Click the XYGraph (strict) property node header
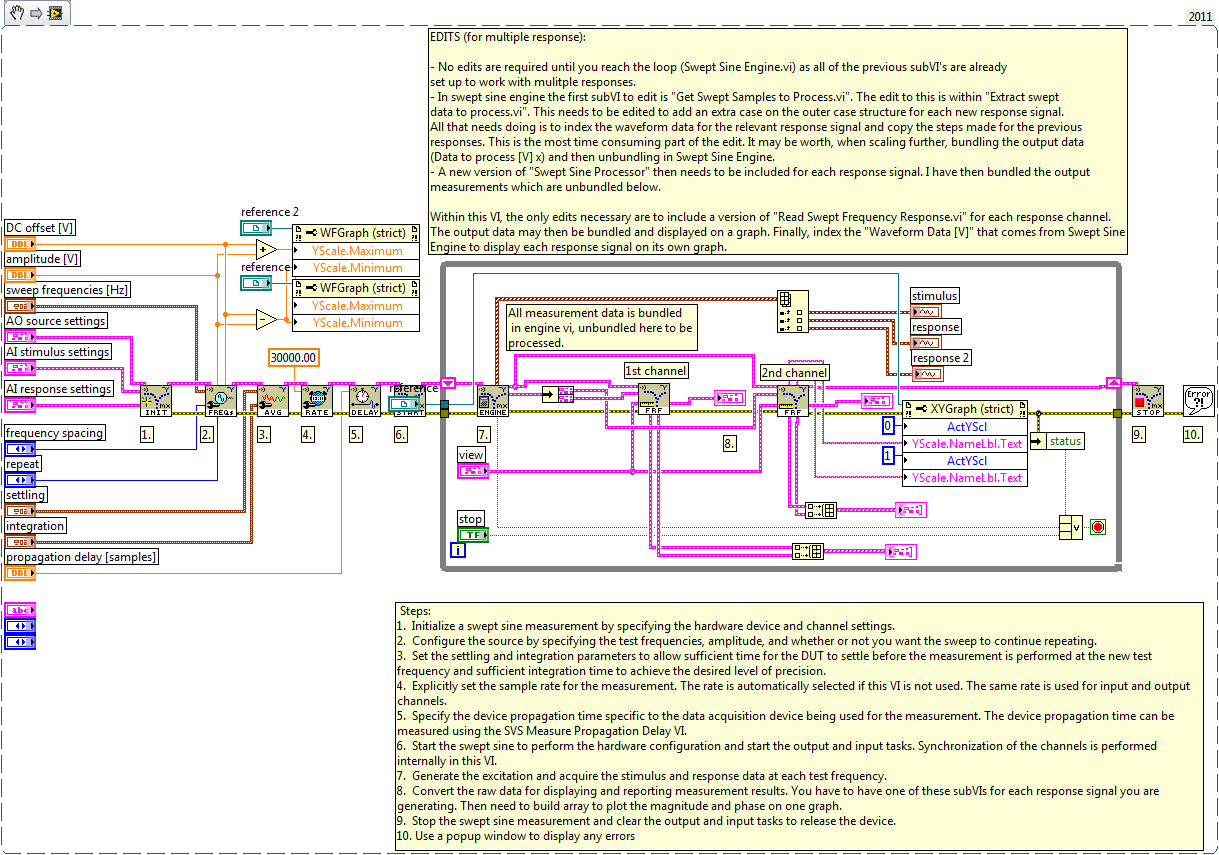Viewport: 1219px width, 855px height. [x=964, y=409]
